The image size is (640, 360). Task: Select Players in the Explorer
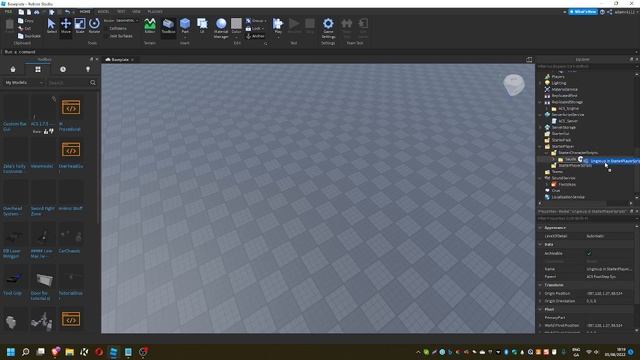click(558, 77)
